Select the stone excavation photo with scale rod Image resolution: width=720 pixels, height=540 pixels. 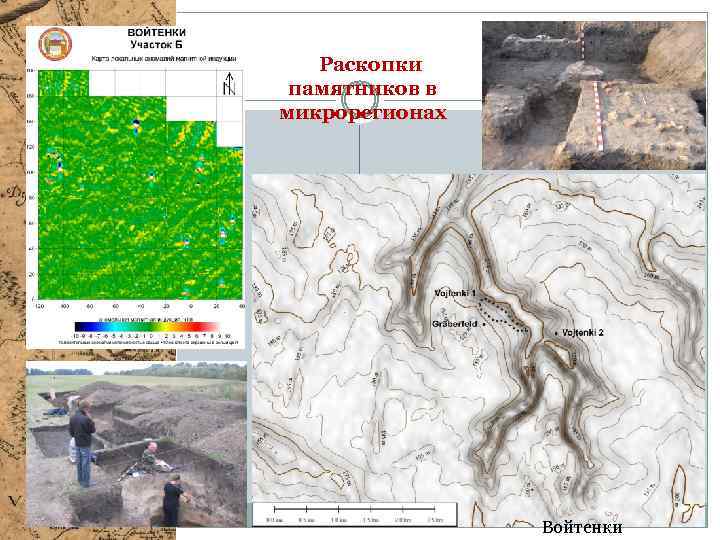pyautogui.click(x=594, y=96)
